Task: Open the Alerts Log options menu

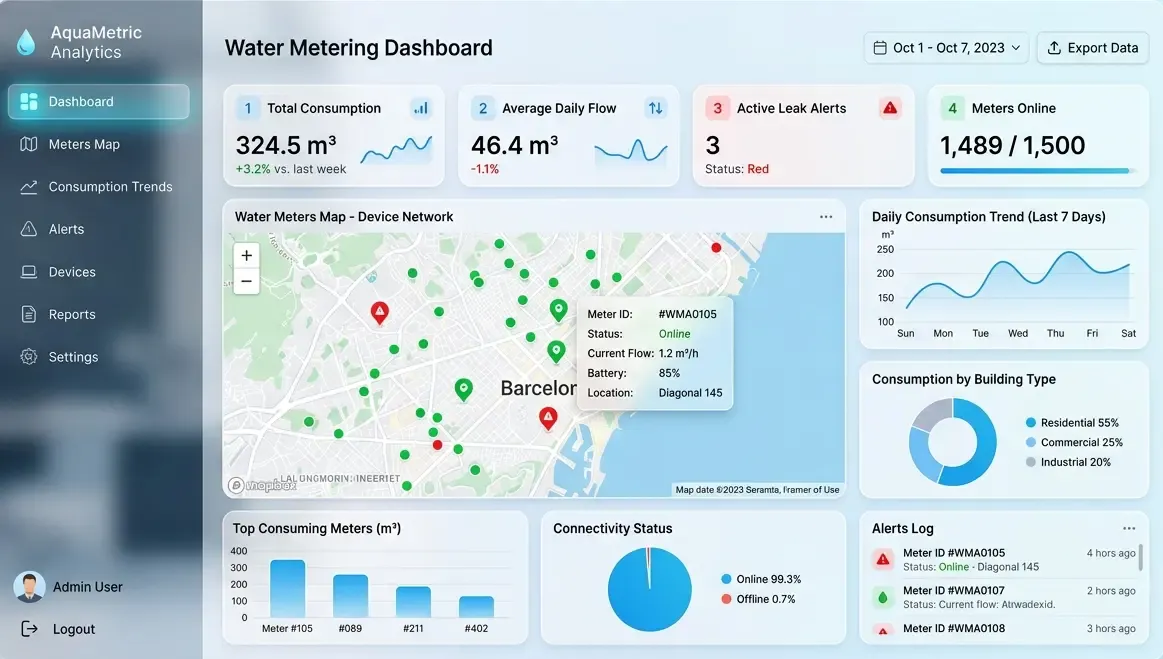Action: tap(1129, 528)
